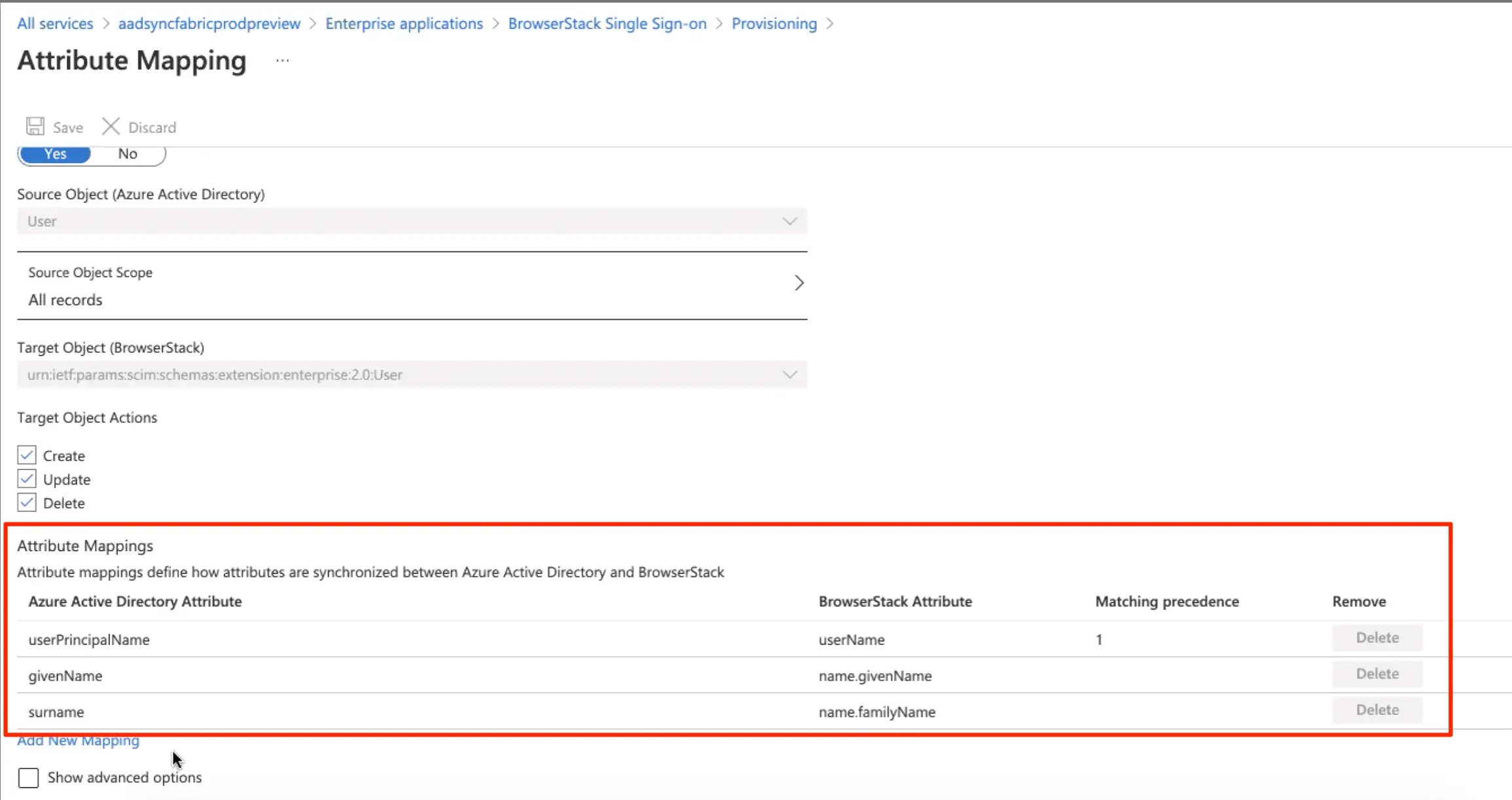Open the givenName attribute mapping row

click(x=65, y=676)
